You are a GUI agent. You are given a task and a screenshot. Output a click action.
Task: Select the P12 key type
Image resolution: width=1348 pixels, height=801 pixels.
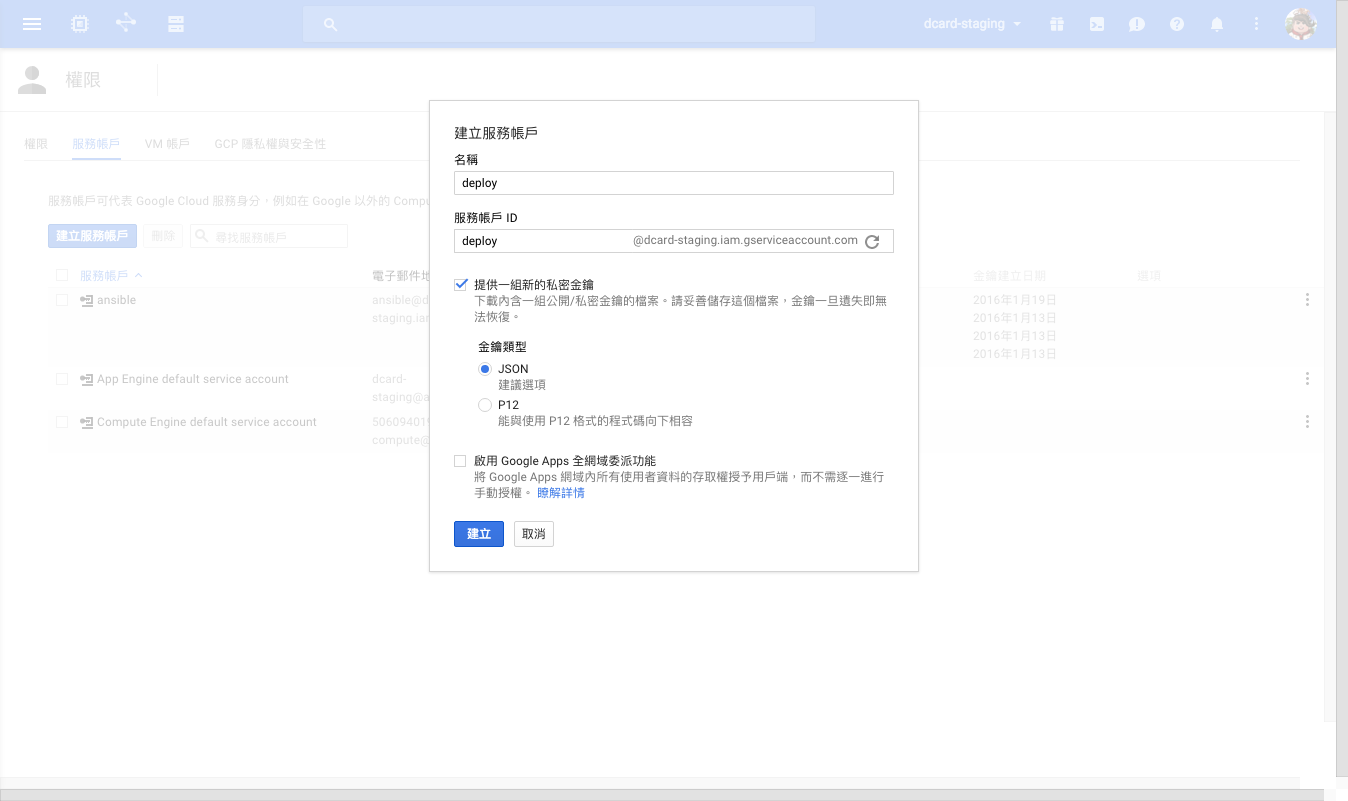(x=485, y=405)
